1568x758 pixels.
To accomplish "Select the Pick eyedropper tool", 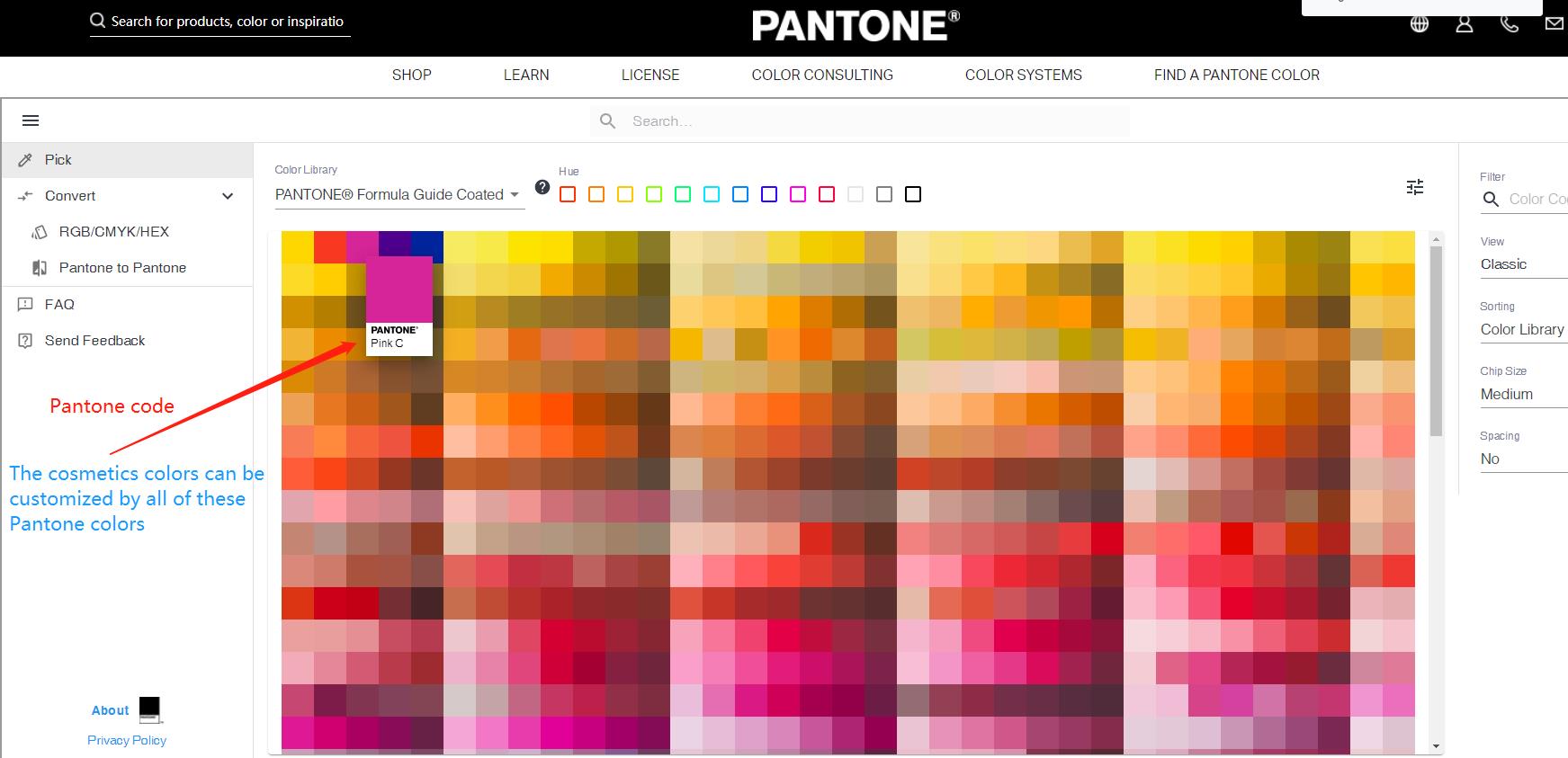I will click(x=26, y=160).
